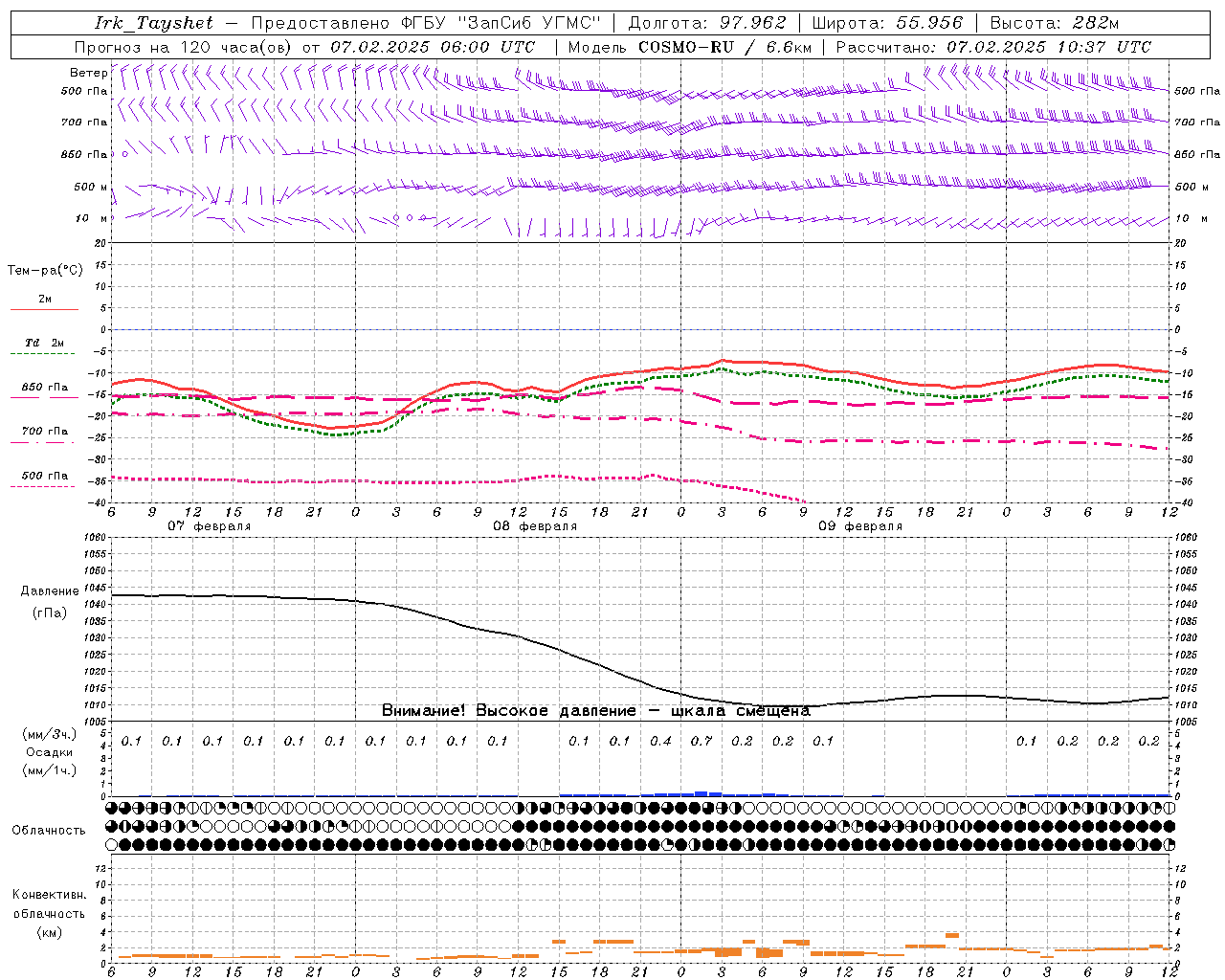The width and height of the screenshot is (1225, 980).
Task: Click the precipitation value 0.7
Action: tap(702, 741)
